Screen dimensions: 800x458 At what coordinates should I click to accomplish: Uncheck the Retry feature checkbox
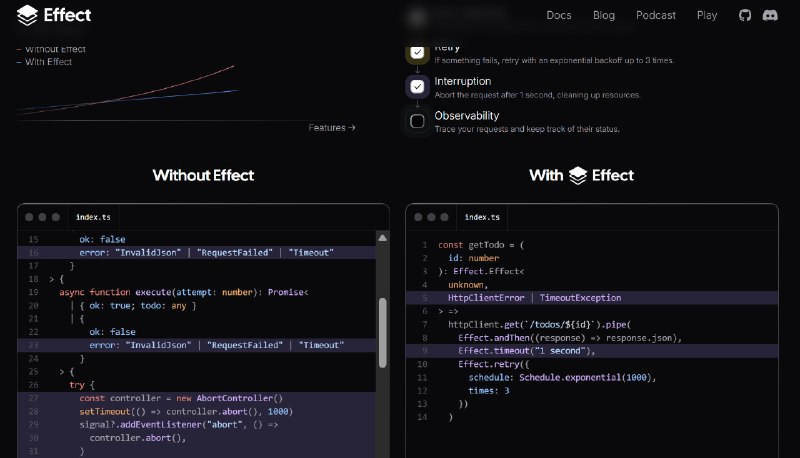pos(417,53)
